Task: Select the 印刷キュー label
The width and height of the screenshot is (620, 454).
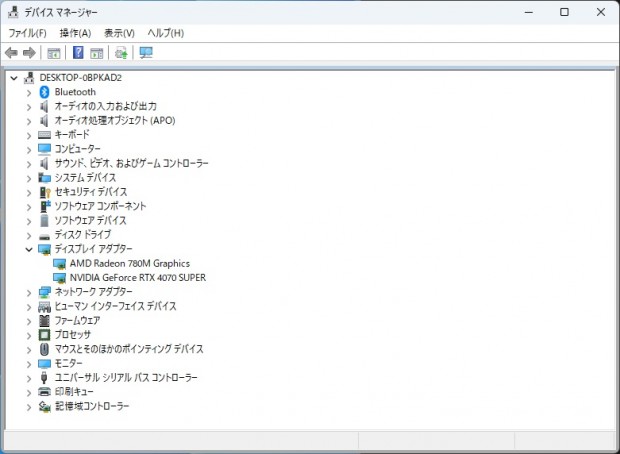Action: (74, 392)
